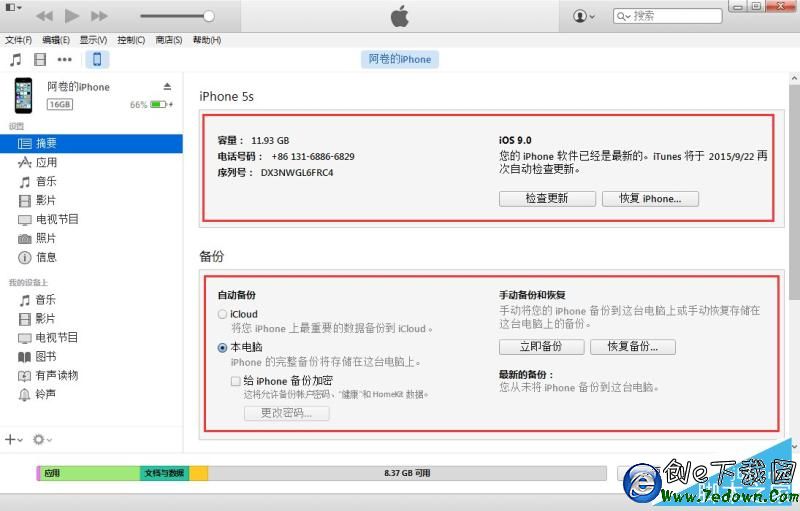Image resolution: width=800 pixels, height=511 pixels.
Task: Click the 恢复 iPhone... button
Action: pyautogui.click(x=650, y=199)
